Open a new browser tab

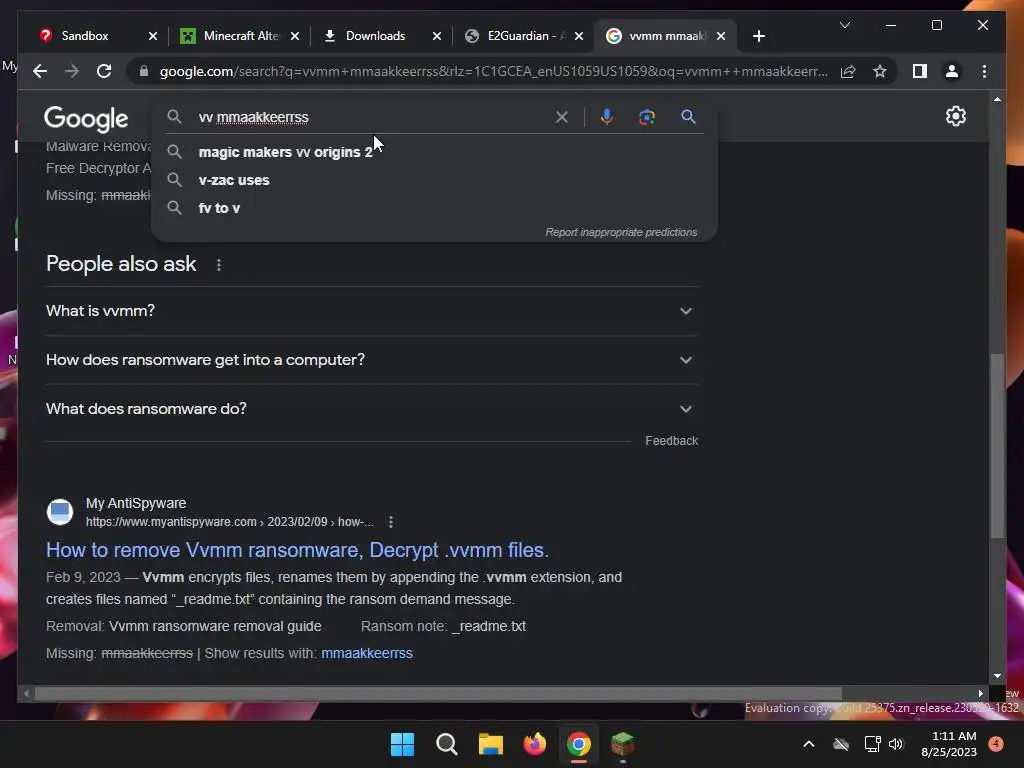pos(758,36)
